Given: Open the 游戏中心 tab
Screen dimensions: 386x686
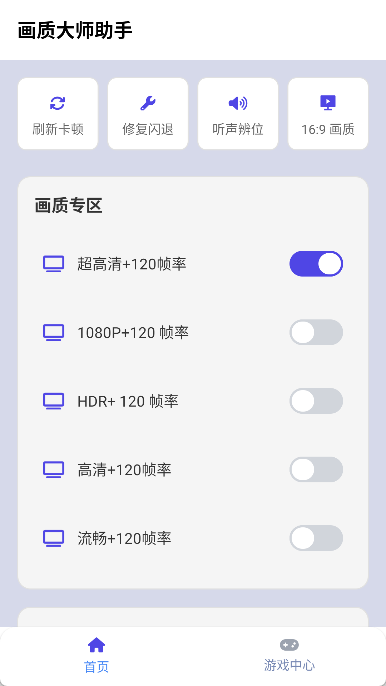Looking at the screenshot, I should (289, 655).
